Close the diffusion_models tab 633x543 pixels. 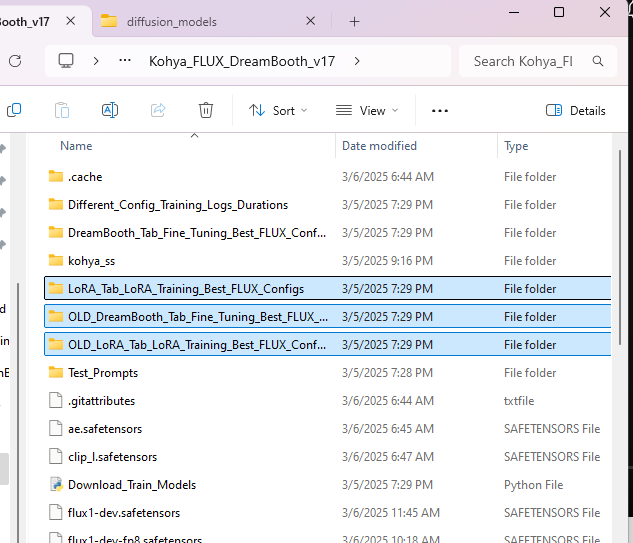(x=310, y=21)
